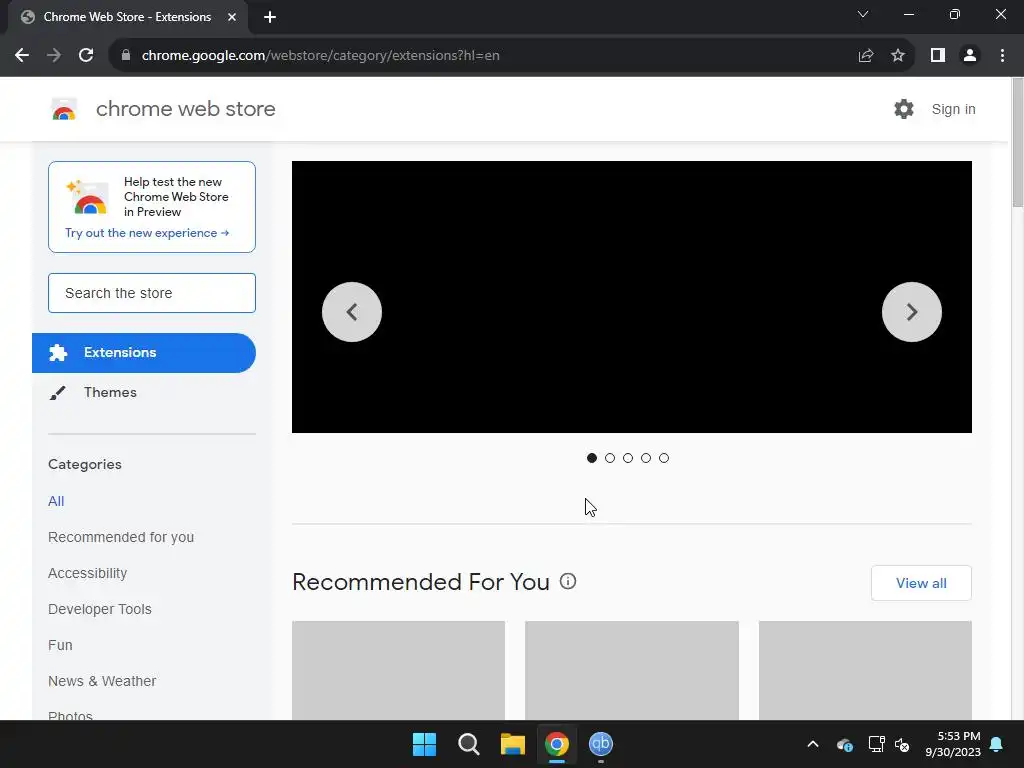This screenshot has height=768, width=1024.
Task: Click the OneDrive cloud tray icon
Action: [x=844, y=744]
